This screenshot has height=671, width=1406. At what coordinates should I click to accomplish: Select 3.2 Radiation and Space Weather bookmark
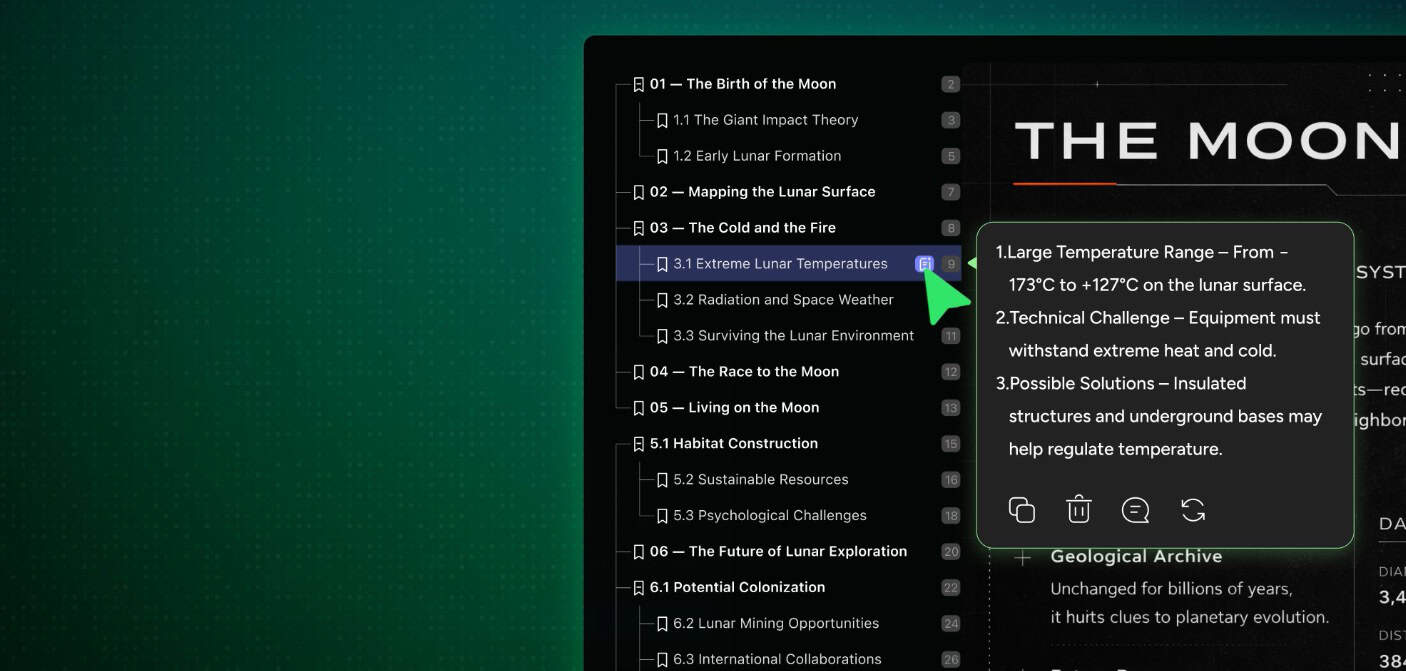tap(783, 300)
